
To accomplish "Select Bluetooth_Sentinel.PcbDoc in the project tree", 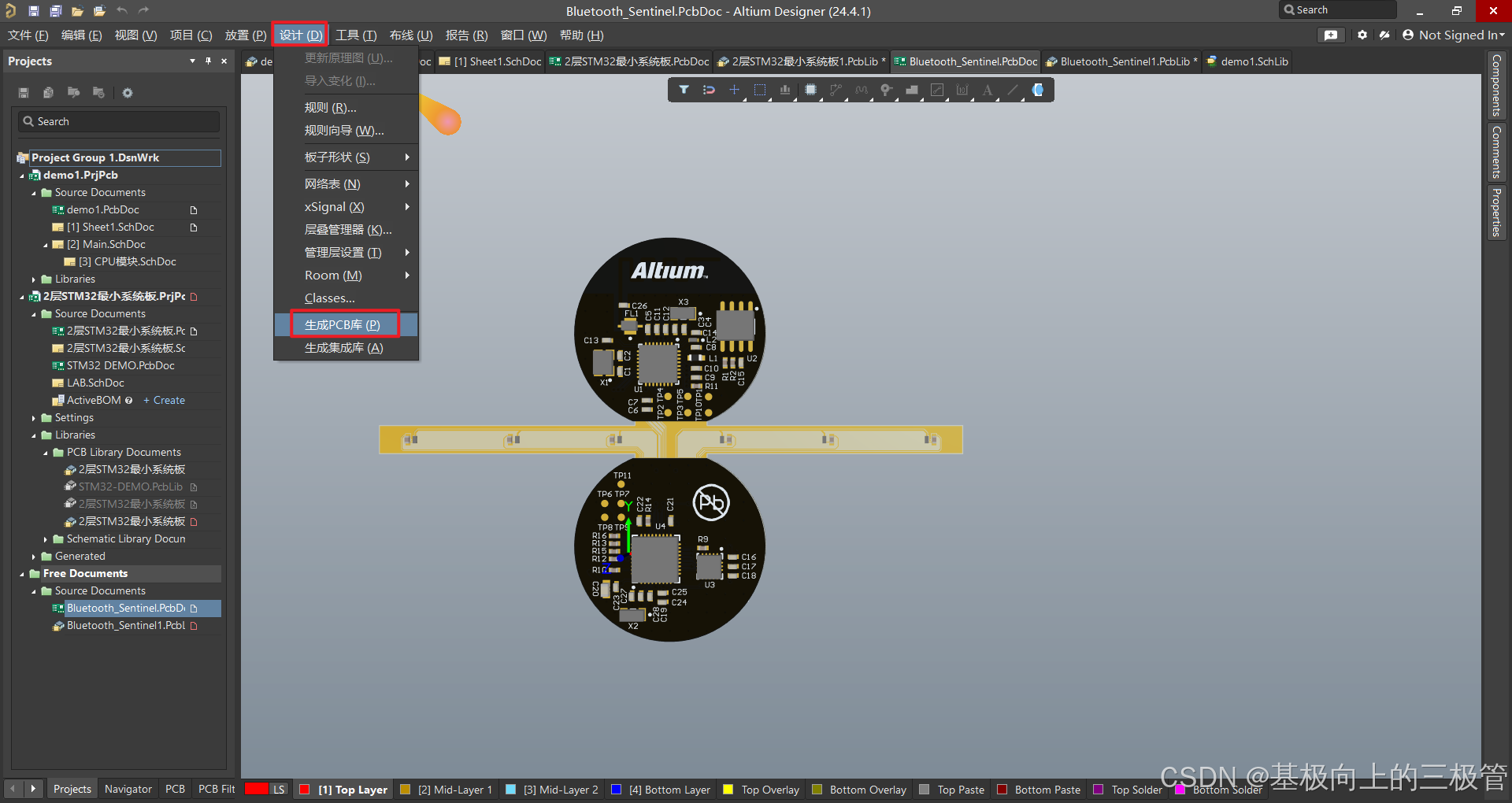I will pyautogui.click(x=126, y=609).
